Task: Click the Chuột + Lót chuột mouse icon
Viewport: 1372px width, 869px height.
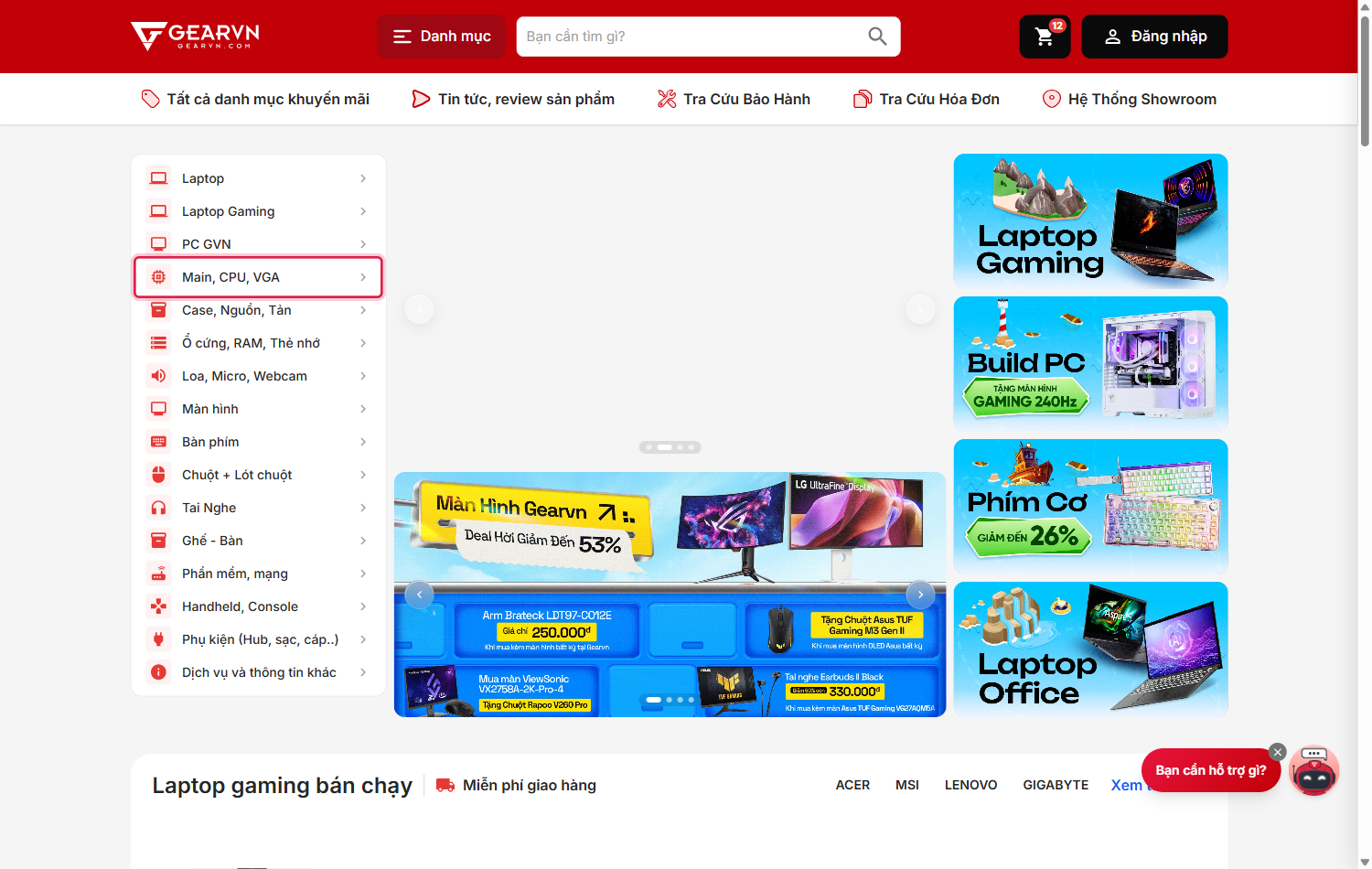Action: point(158,475)
